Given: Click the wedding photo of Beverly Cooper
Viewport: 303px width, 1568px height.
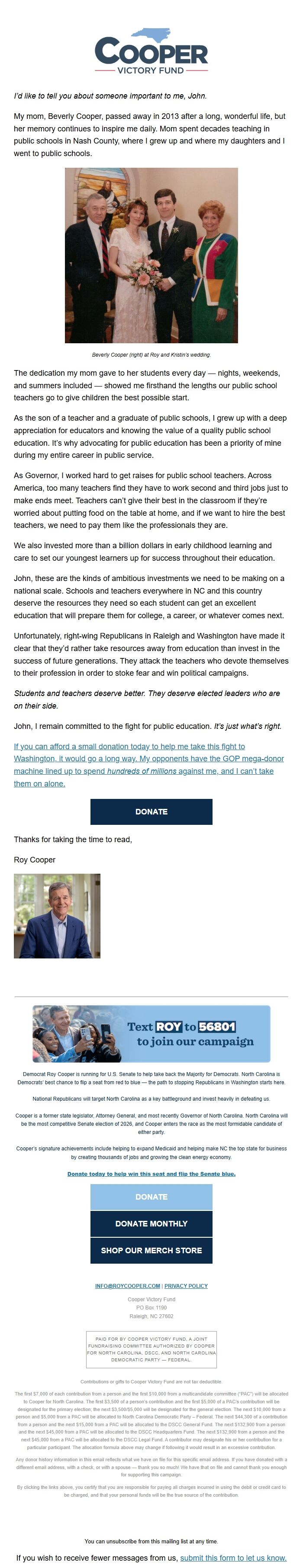Looking at the screenshot, I should click(151, 258).
